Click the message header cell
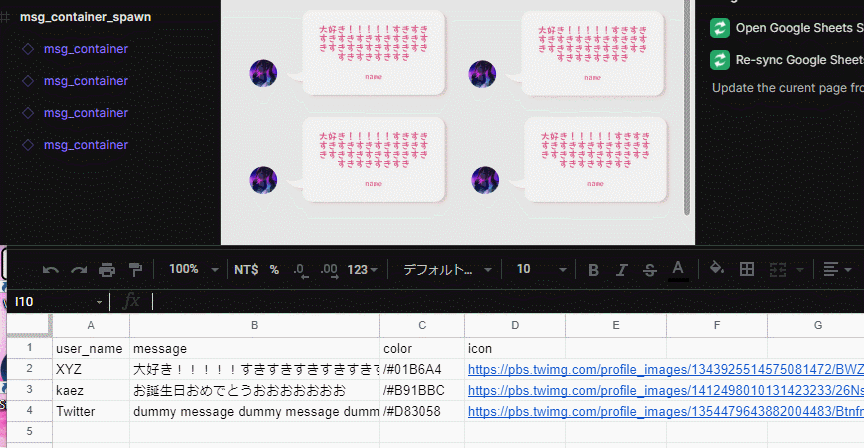 (255, 348)
